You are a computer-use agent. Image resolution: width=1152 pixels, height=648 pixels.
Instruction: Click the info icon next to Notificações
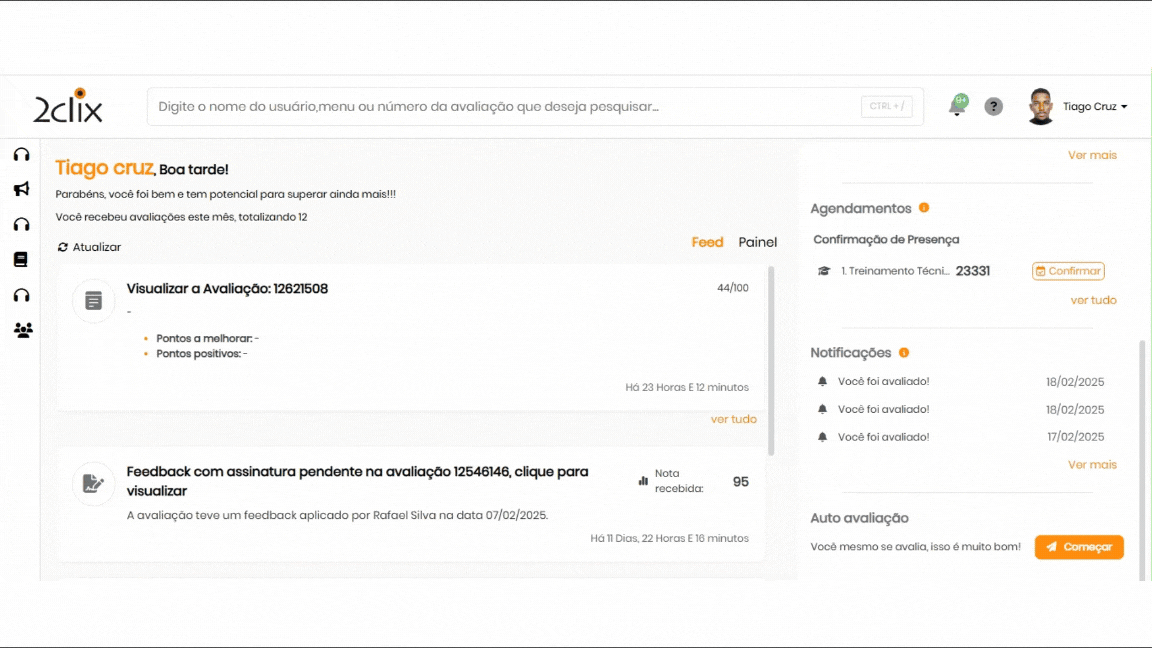[904, 352]
